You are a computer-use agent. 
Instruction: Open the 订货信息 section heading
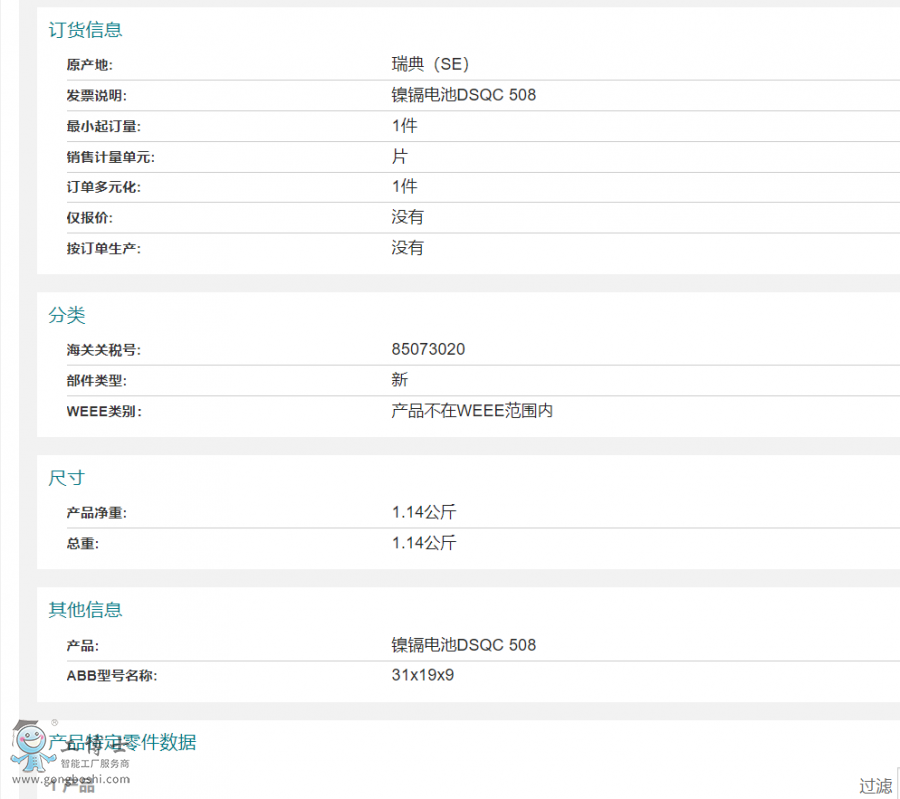click(85, 30)
